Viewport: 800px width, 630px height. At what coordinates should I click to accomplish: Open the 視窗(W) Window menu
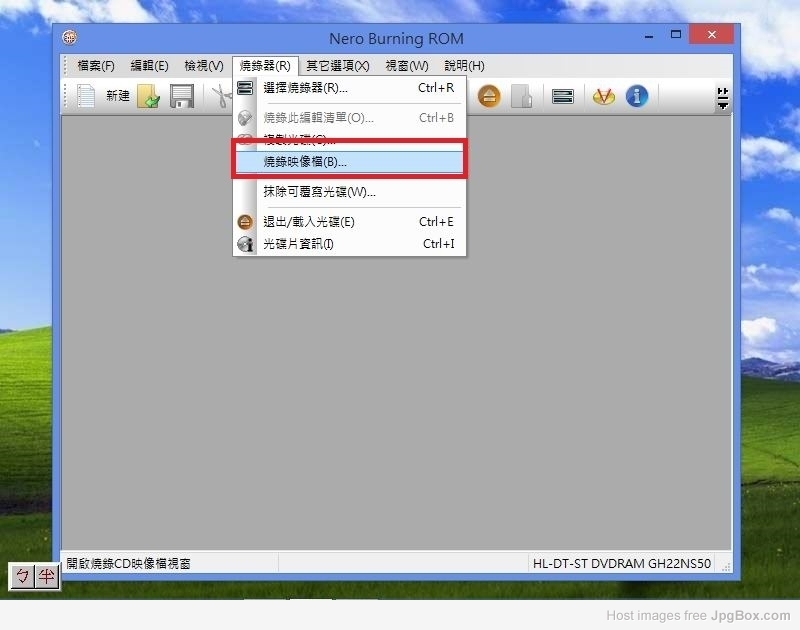(406, 66)
